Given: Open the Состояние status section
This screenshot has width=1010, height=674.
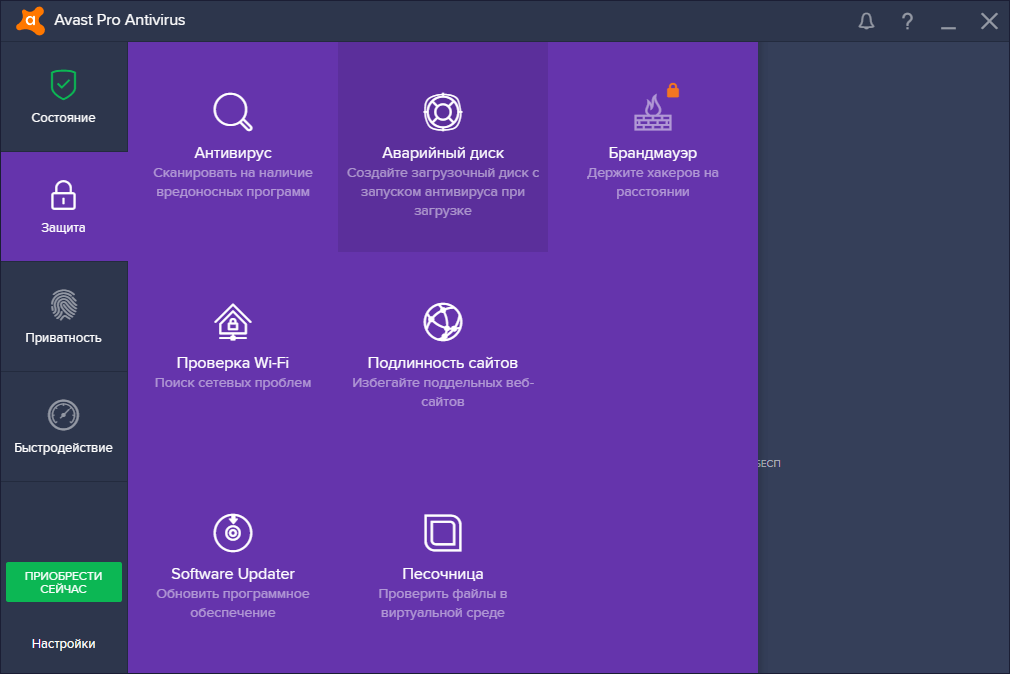Looking at the screenshot, I should coord(64,97).
